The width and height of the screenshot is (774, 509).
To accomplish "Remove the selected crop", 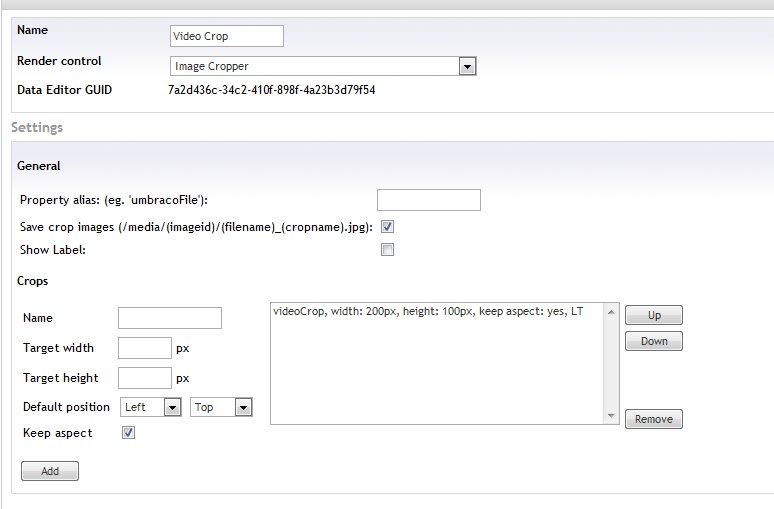I will [x=654, y=419].
